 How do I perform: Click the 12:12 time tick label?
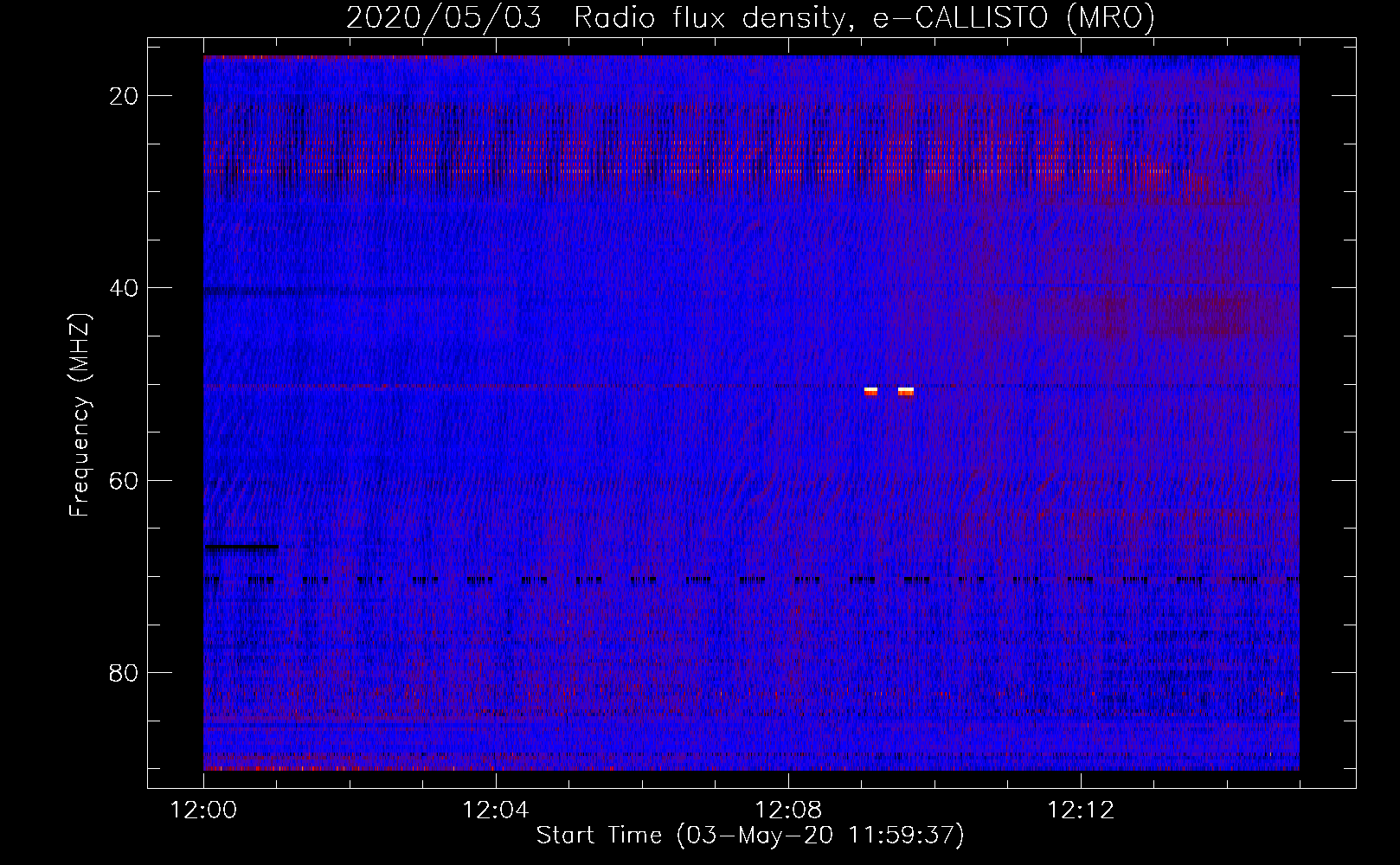tap(1081, 811)
